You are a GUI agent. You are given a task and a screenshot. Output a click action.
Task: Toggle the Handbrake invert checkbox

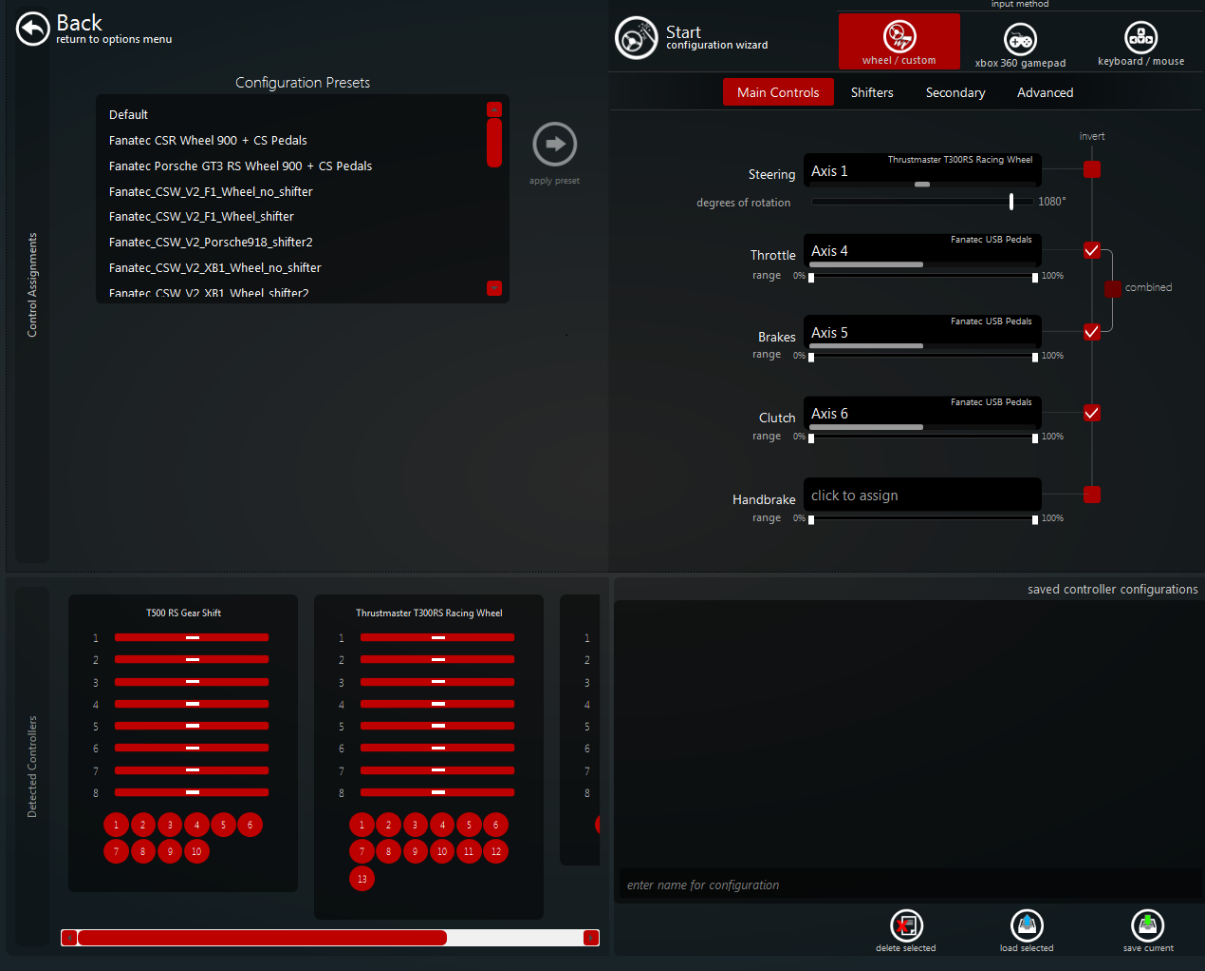point(1092,494)
